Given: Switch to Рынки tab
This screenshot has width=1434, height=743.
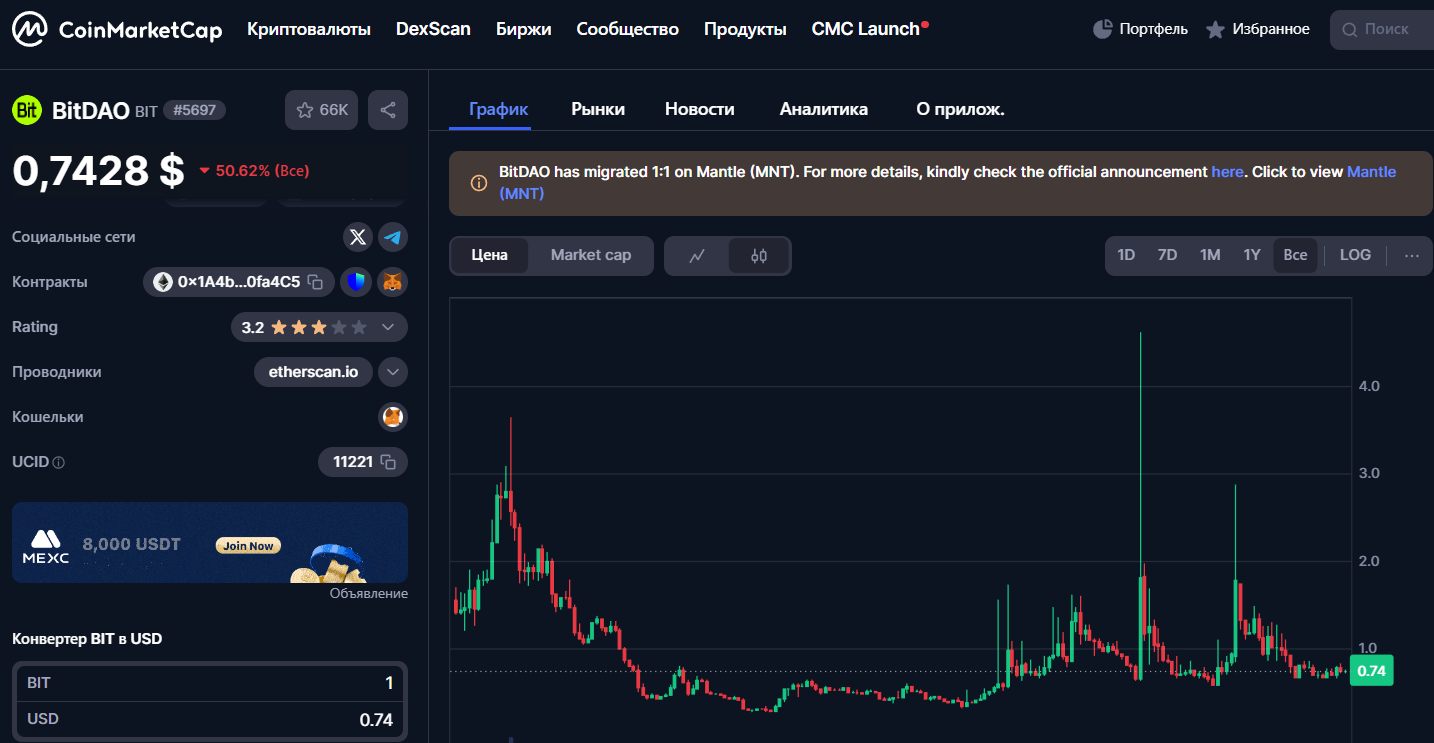Looking at the screenshot, I should [598, 109].
